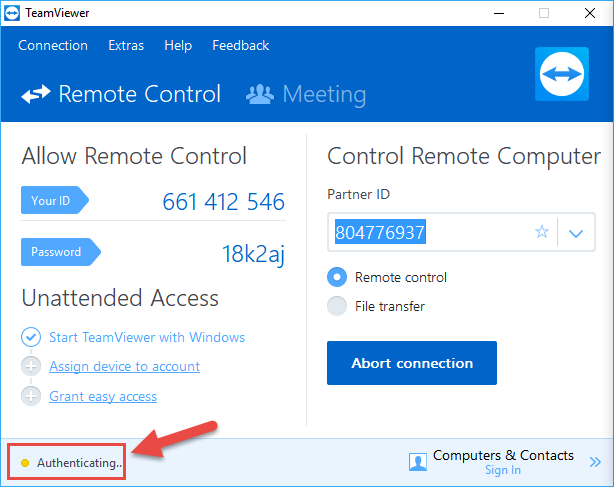This screenshot has width=614, height=487.
Task: Click the Password label tag
Action: (x=61, y=252)
